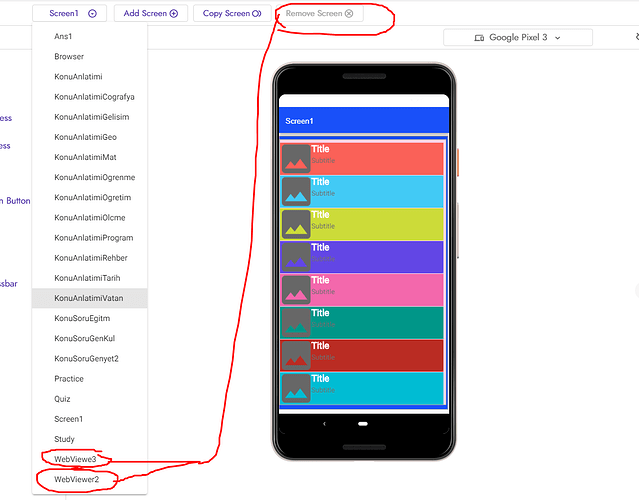Click image icon in the teal list row
This screenshot has height=500, width=639.
[x=296, y=322]
